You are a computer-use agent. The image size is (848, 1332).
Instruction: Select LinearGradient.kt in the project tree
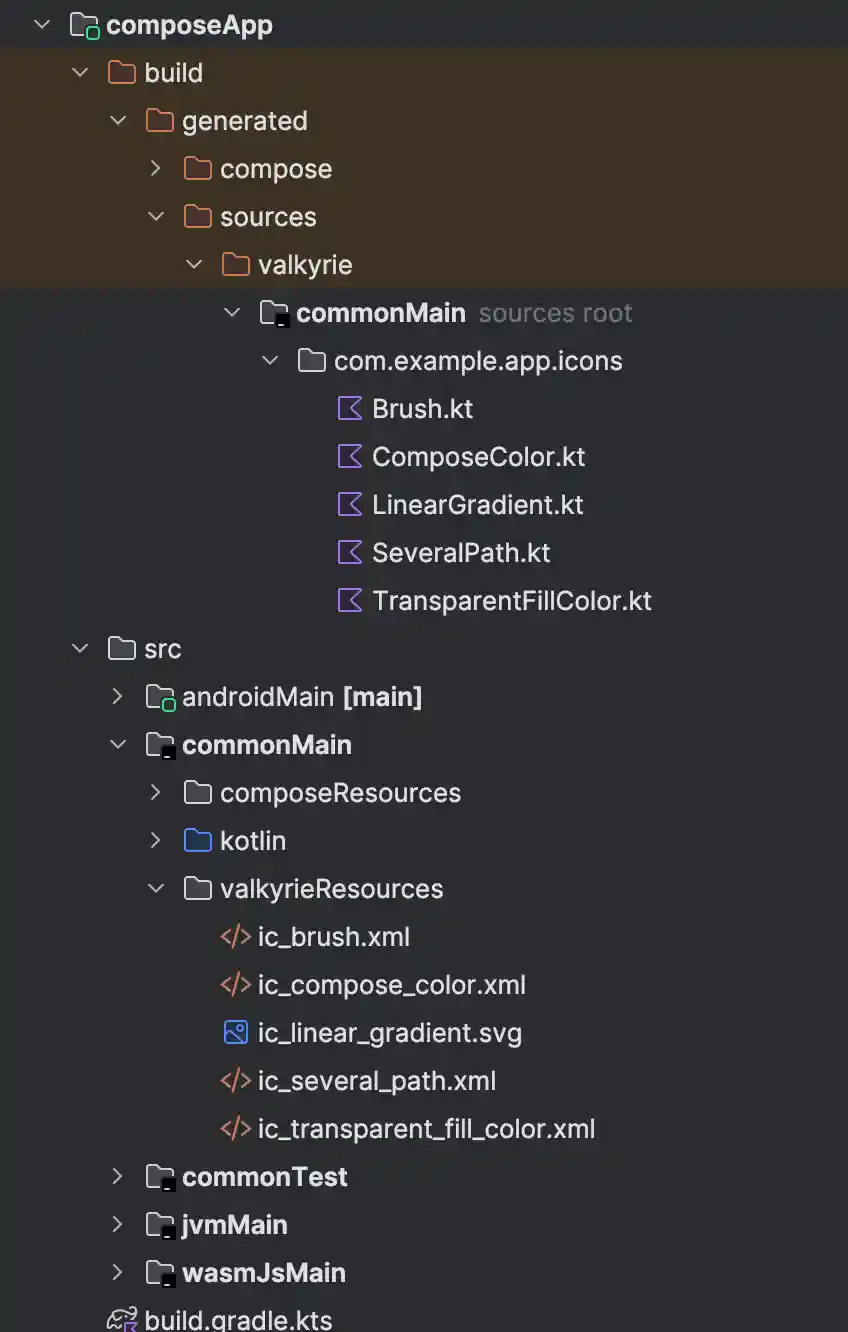477,505
